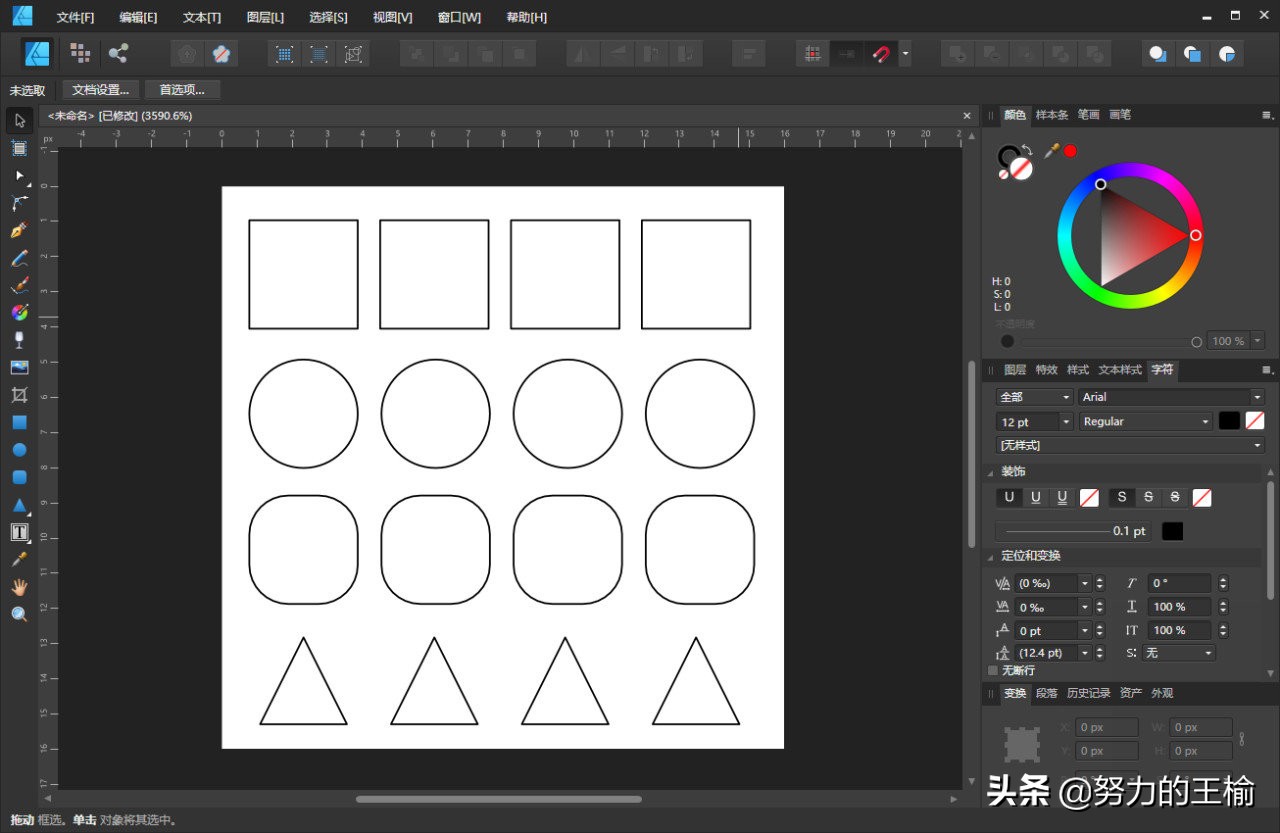Viewport: 1280px width, 833px height.
Task: Open the 视图 menu
Action: click(x=392, y=17)
